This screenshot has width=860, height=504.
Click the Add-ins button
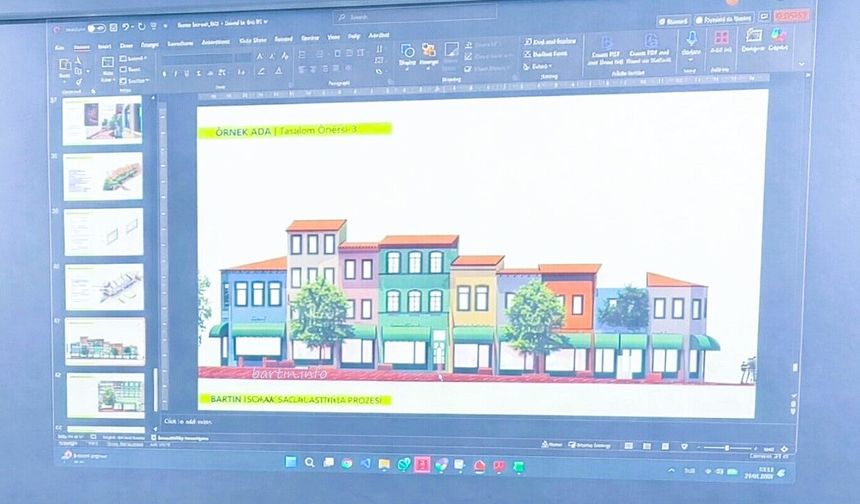(721, 42)
